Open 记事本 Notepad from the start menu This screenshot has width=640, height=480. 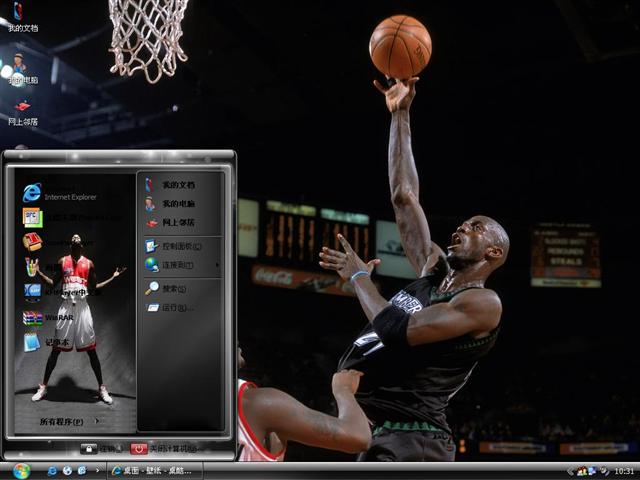coord(46,342)
